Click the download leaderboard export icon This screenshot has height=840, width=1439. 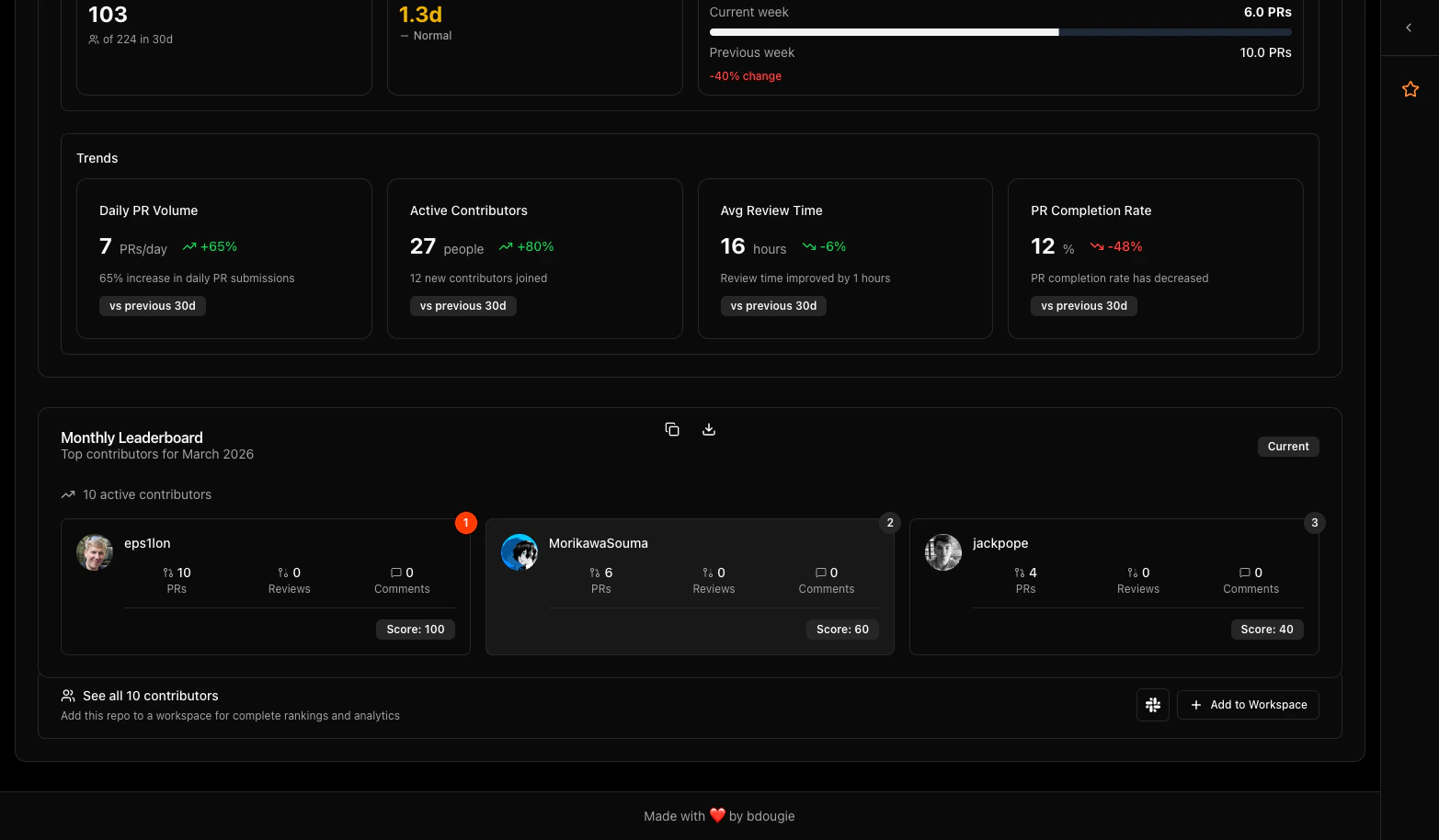[x=708, y=429]
